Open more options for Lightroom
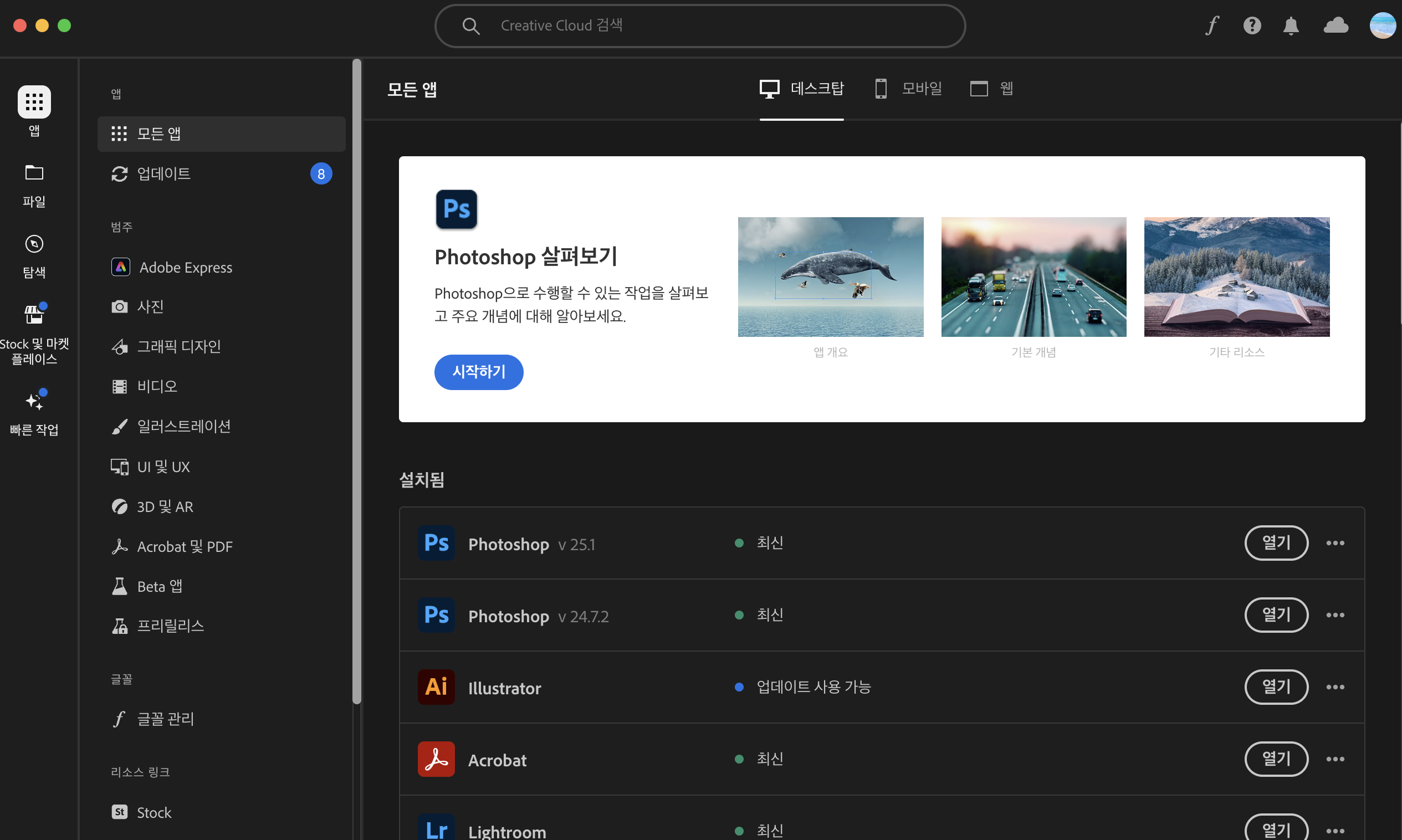 point(1335,831)
